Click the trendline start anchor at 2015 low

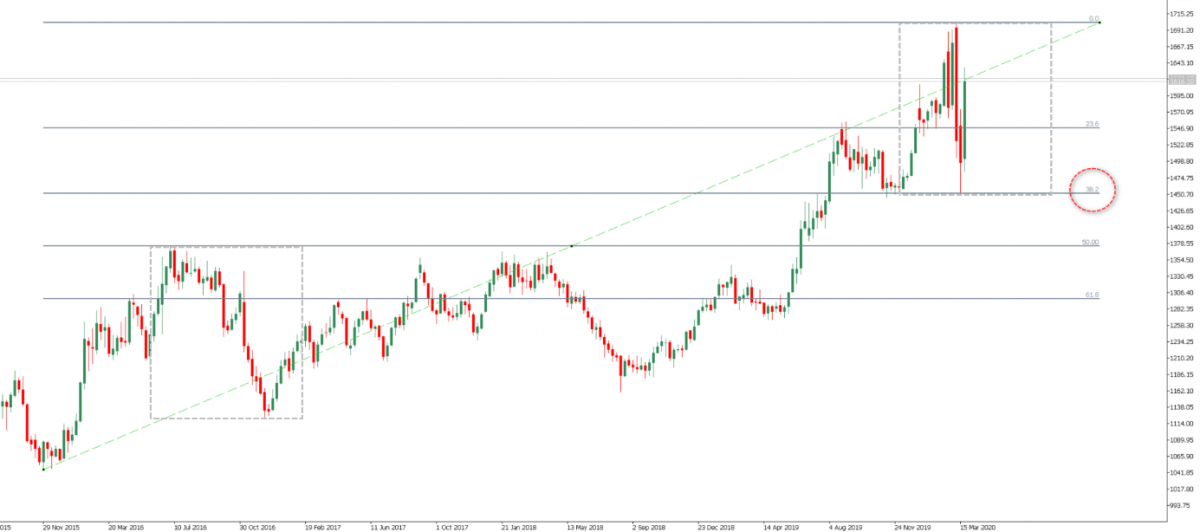tap(43, 468)
